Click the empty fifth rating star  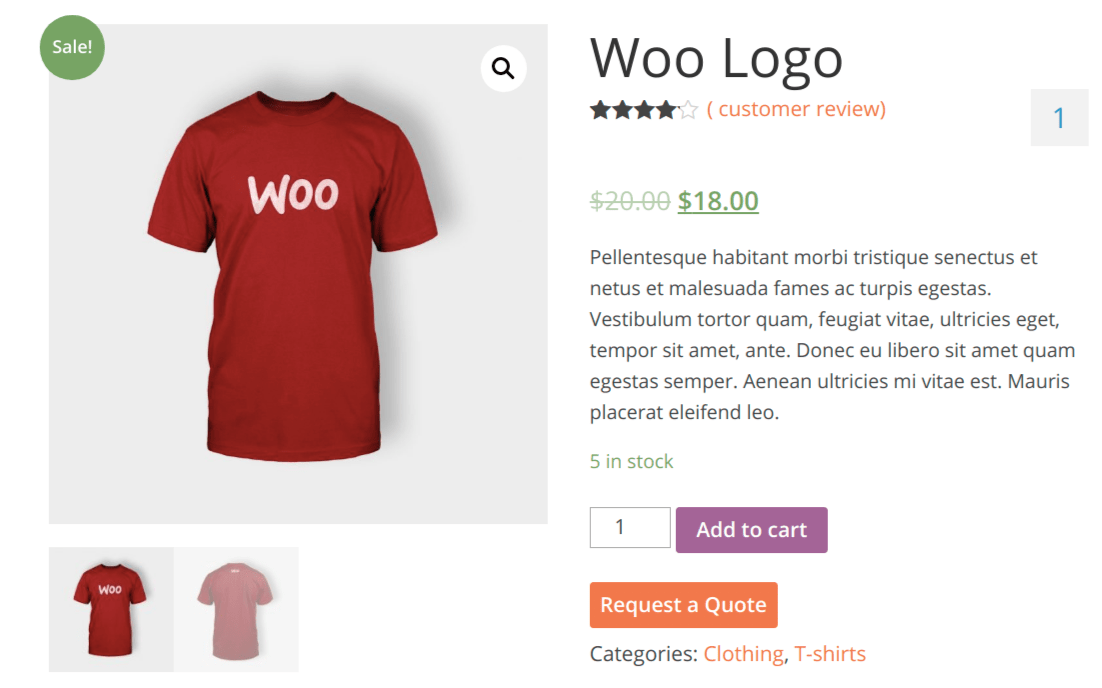coord(688,110)
